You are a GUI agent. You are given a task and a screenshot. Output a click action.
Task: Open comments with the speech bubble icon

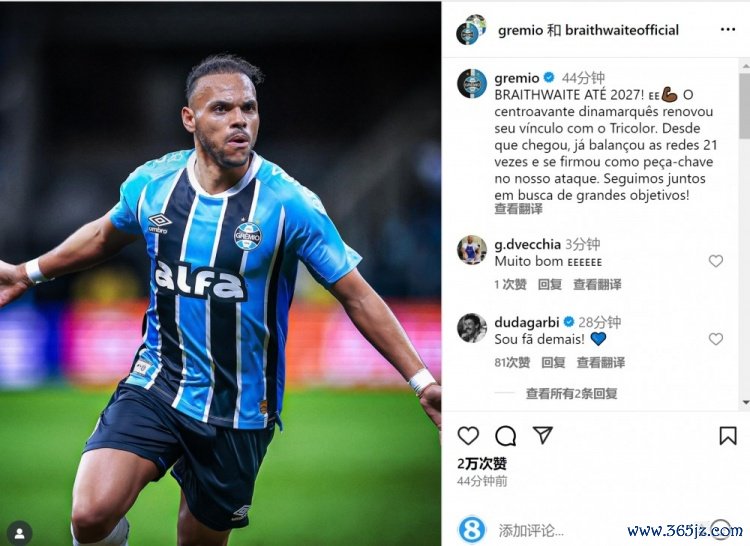coord(506,436)
